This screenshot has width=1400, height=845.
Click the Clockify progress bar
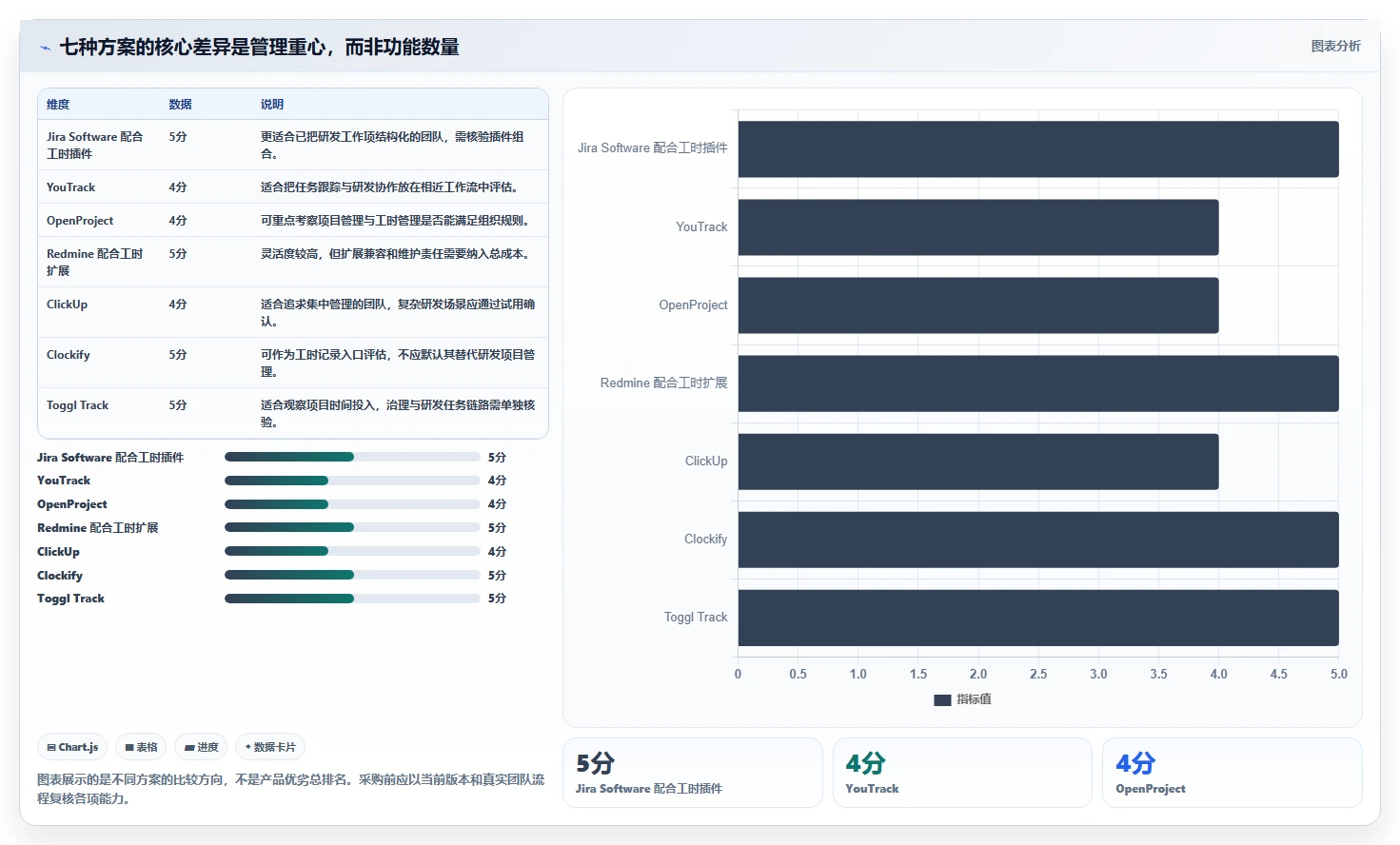point(352,575)
